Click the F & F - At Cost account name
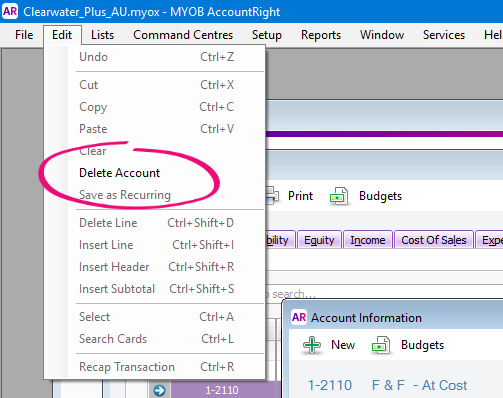503x398 pixels. pos(419,385)
